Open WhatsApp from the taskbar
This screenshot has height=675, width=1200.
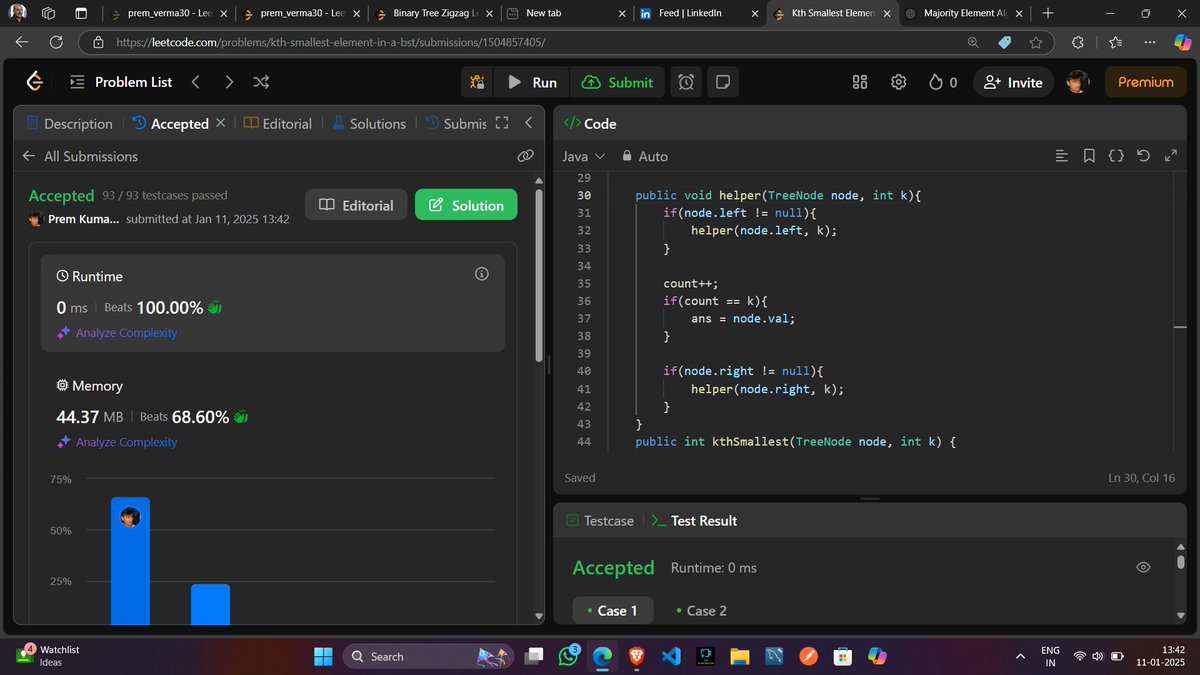tap(569, 656)
